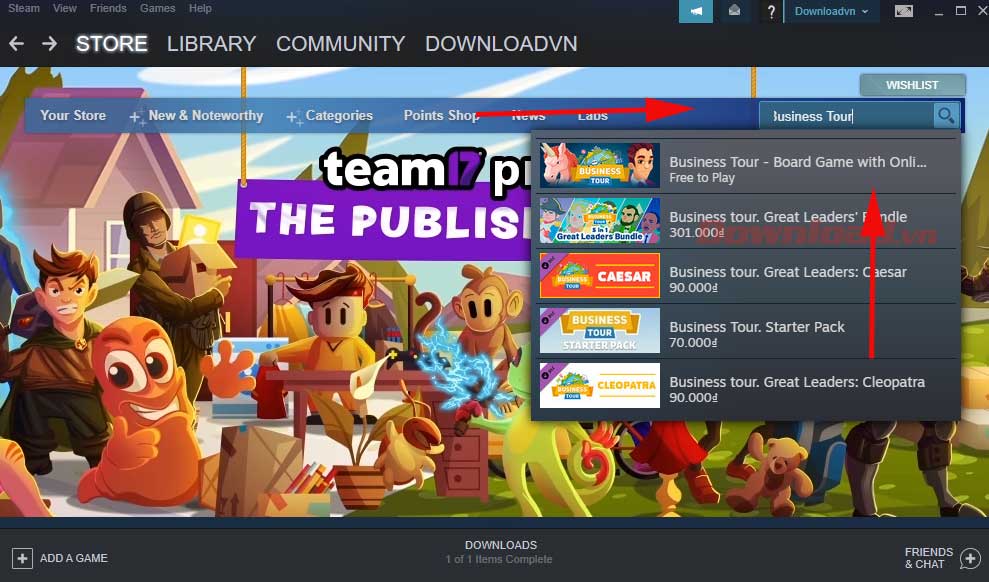
Task: Open the Steam menu
Action: pos(24,8)
